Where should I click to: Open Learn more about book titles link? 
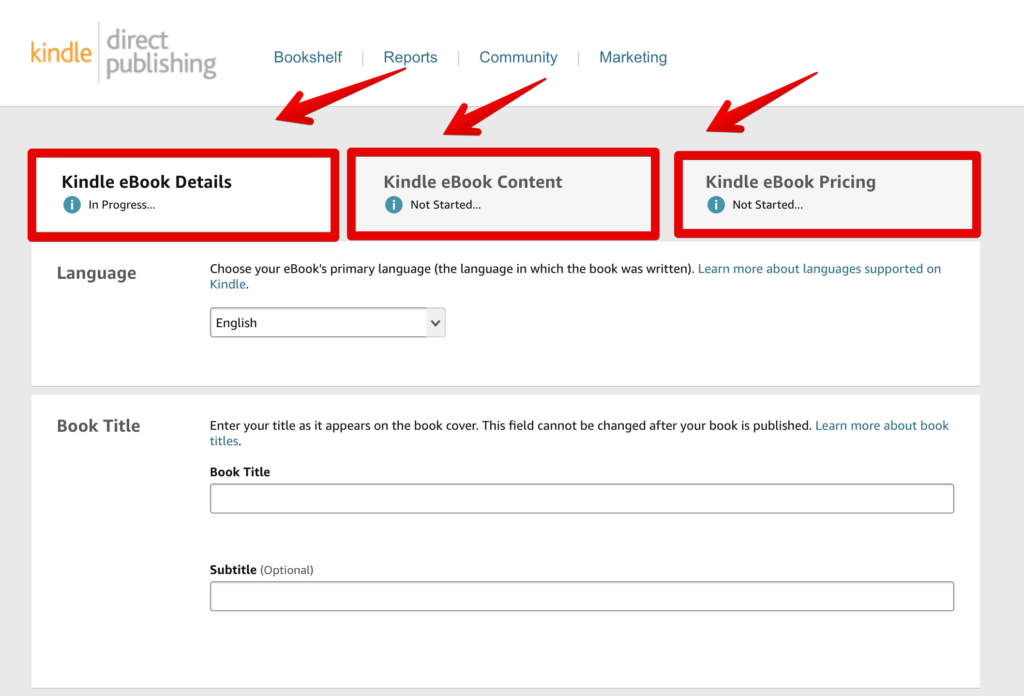pyautogui.click(x=882, y=426)
